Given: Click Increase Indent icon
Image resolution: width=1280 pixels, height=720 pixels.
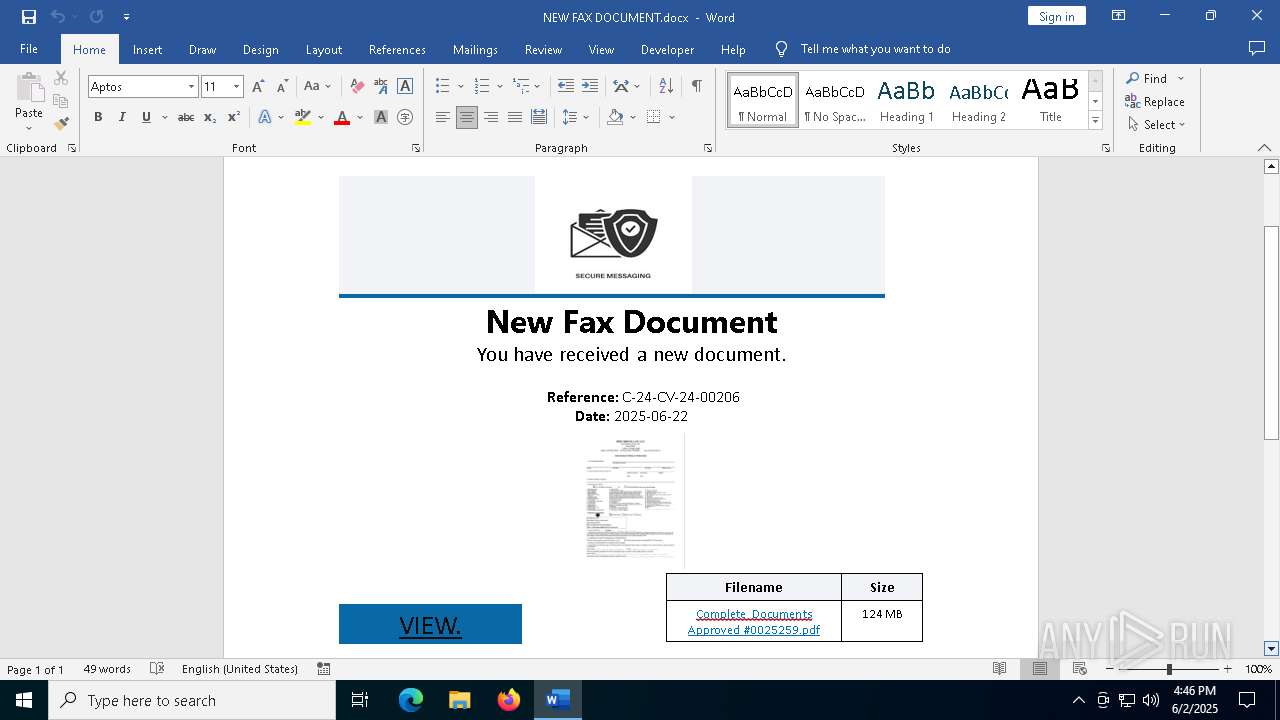Looking at the screenshot, I should pyautogui.click(x=590, y=87).
